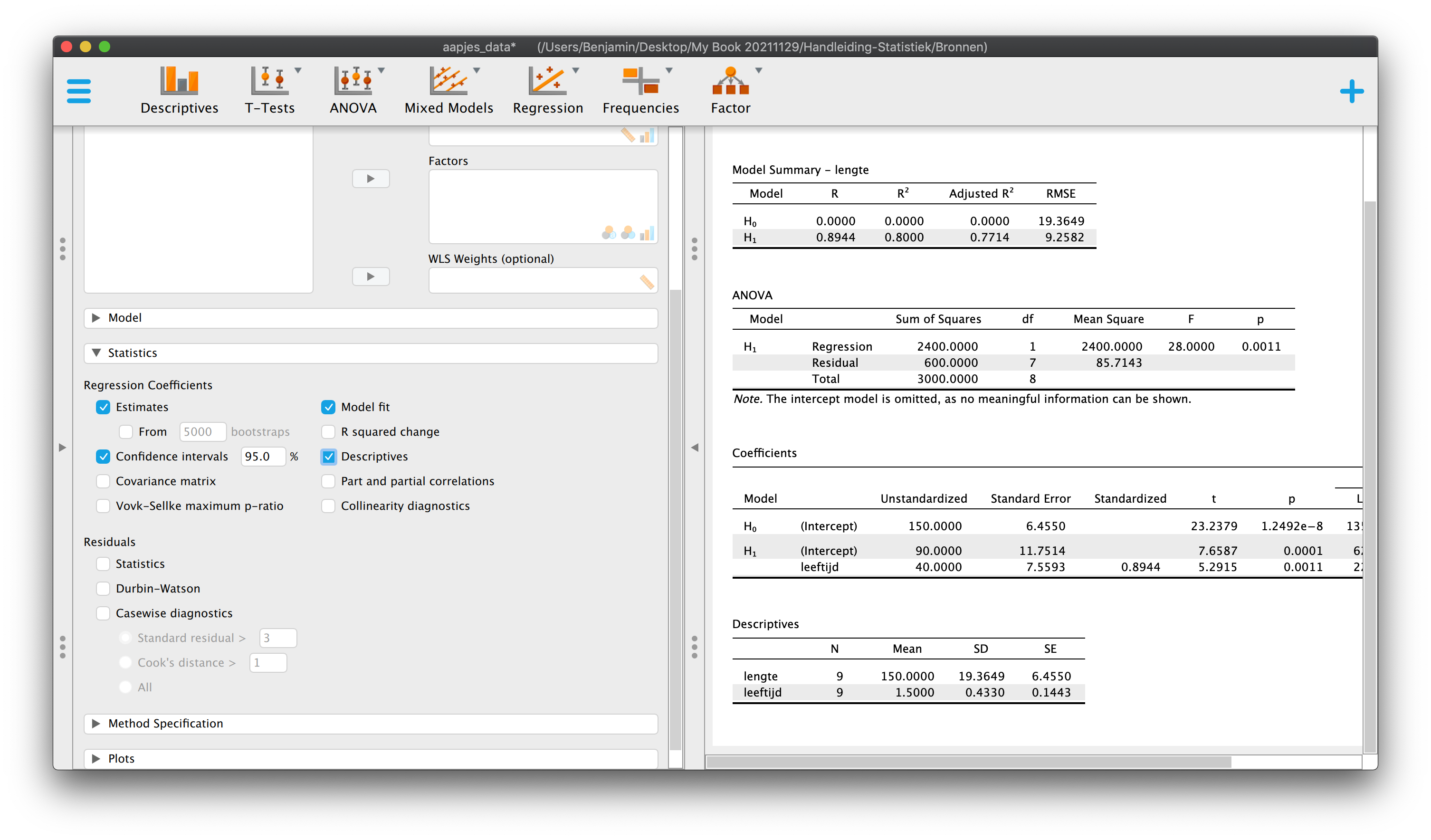Viewport: 1431px width, 840px height.
Task: Click the results panel horizontal scrollbar
Action: pos(969,762)
